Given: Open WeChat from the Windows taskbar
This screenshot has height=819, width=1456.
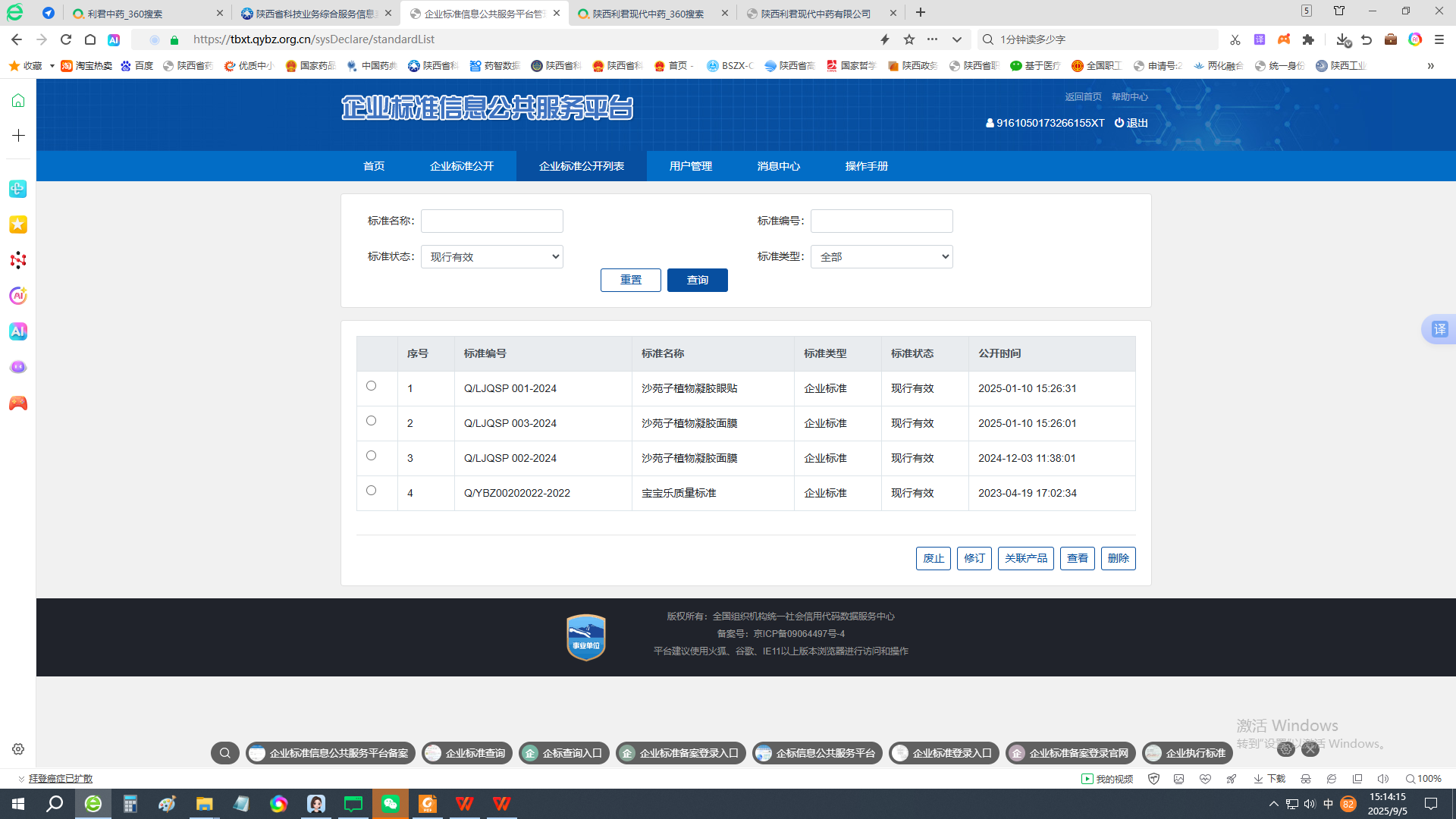Looking at the screenshot, I should tap(391, 804).
